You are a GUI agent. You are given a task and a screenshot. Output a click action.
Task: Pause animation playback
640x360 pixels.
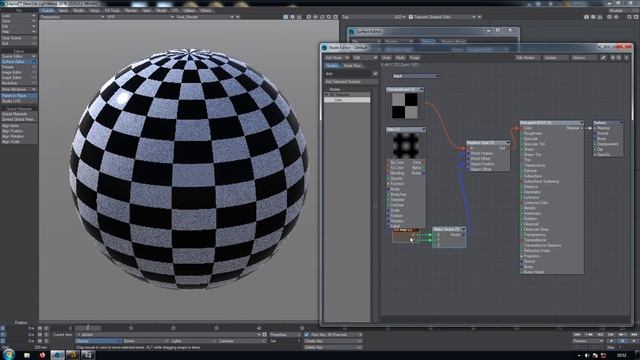click(x=622, y=341)
